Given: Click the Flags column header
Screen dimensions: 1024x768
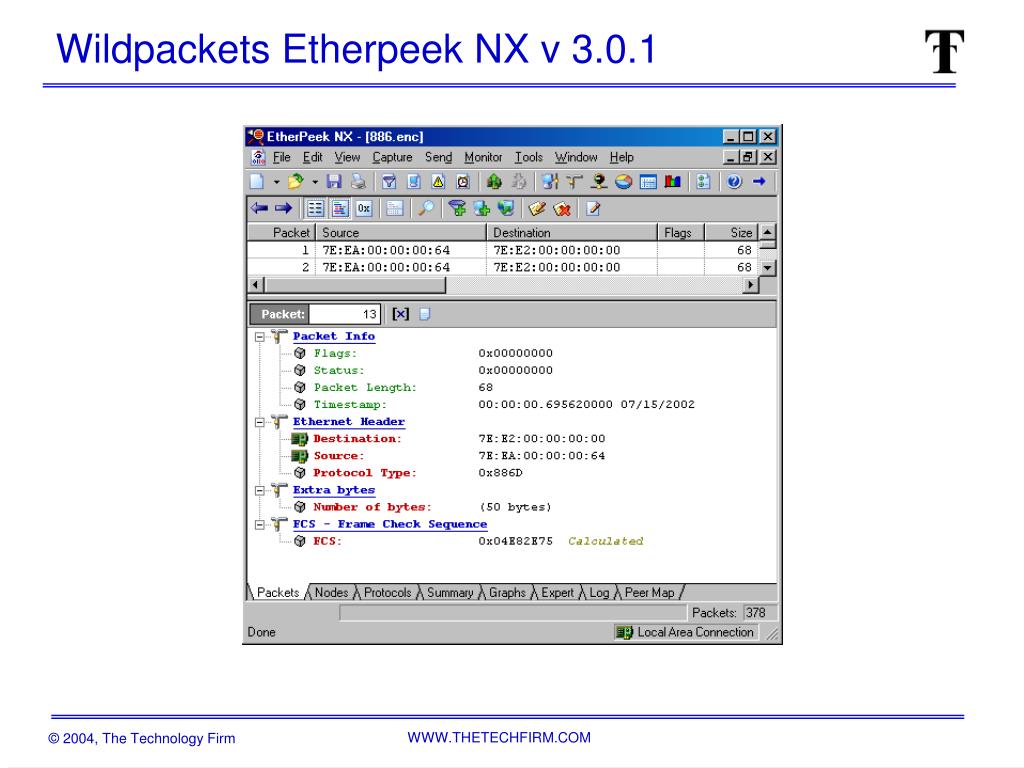Looking at the screenshot, I should (681, 232).
